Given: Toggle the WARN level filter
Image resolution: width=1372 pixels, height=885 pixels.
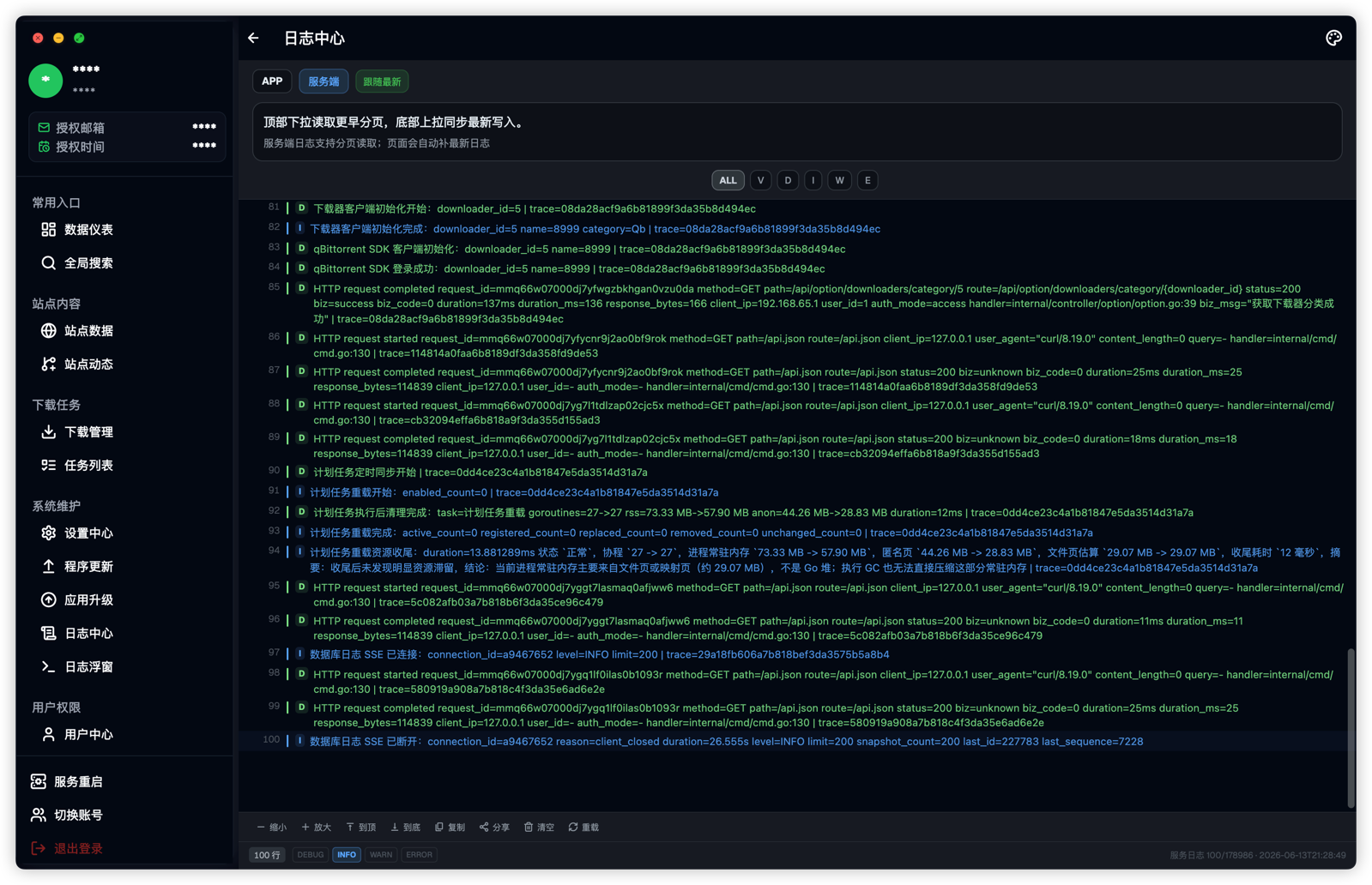Looking at the screenshot, I should click(381, 855).
